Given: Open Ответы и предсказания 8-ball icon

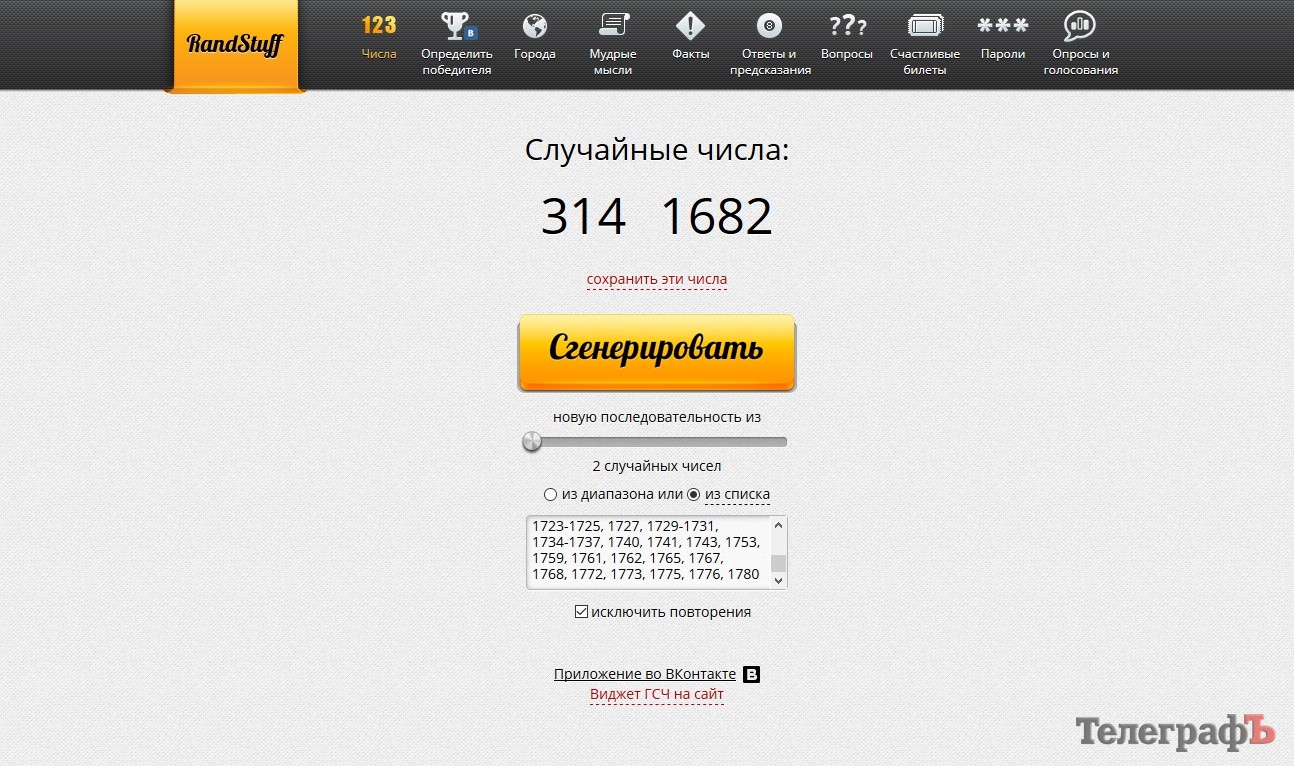Looking at the screenshot, I should tap(769, 26).
